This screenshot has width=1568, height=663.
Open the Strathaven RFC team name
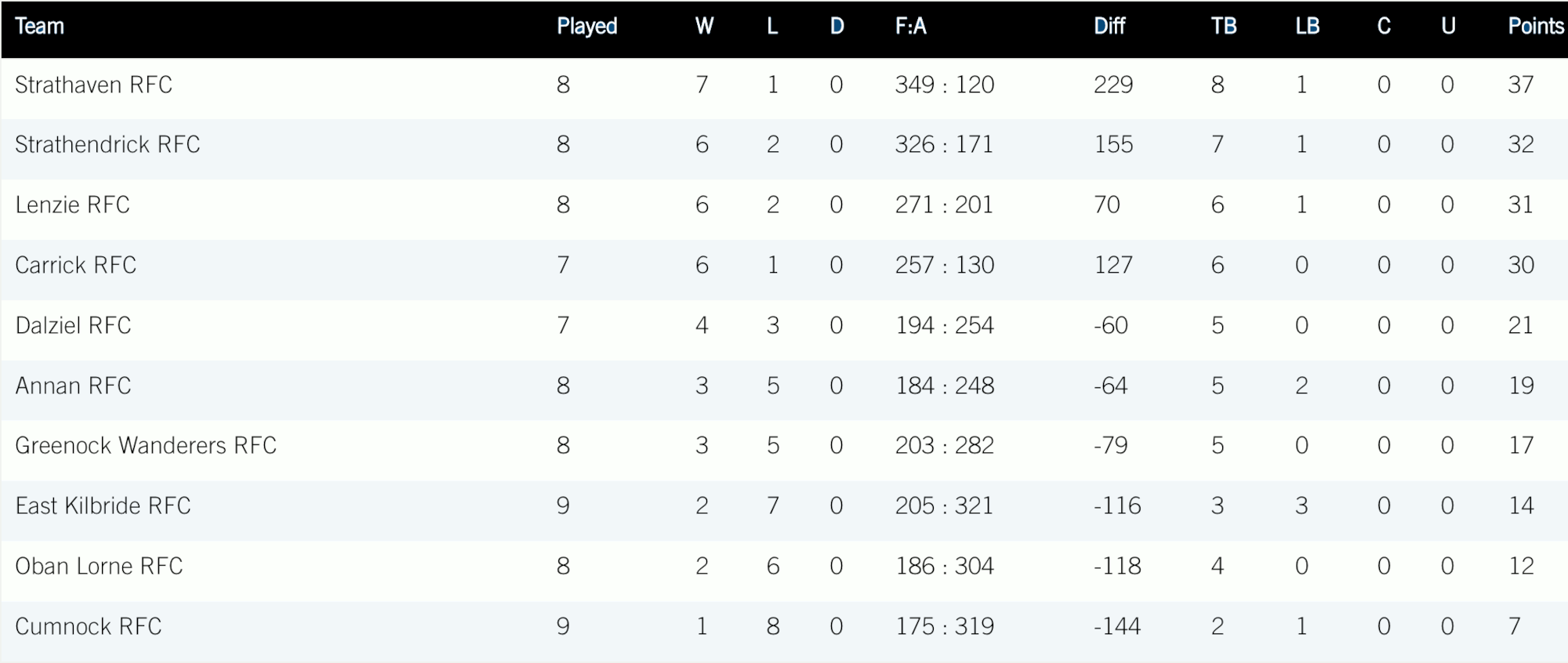[93, 85]
